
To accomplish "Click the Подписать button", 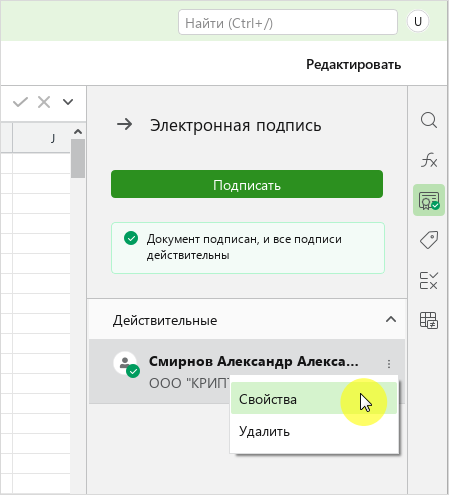I will 247,184.
